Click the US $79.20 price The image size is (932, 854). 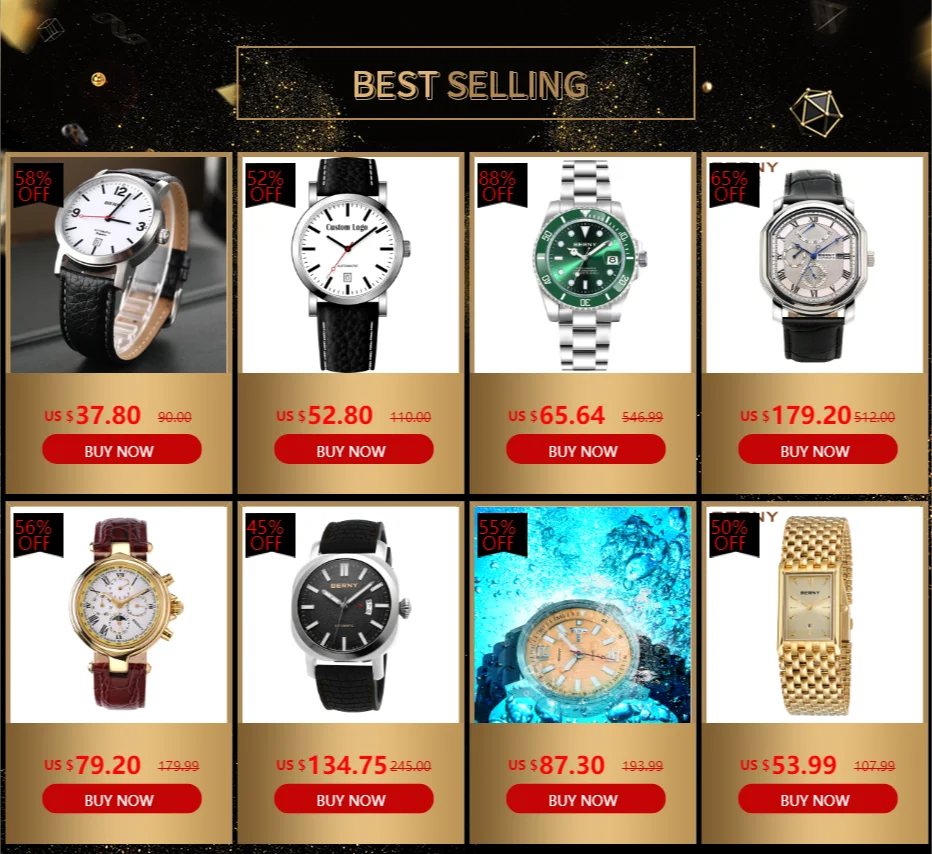click(93, 765)
